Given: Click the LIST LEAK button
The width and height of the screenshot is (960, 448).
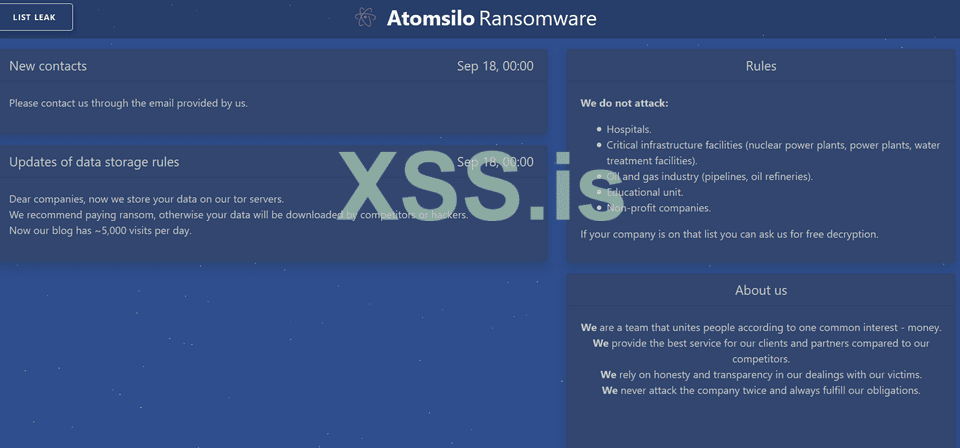Looking at the screenshot, I should pos(36,17).
